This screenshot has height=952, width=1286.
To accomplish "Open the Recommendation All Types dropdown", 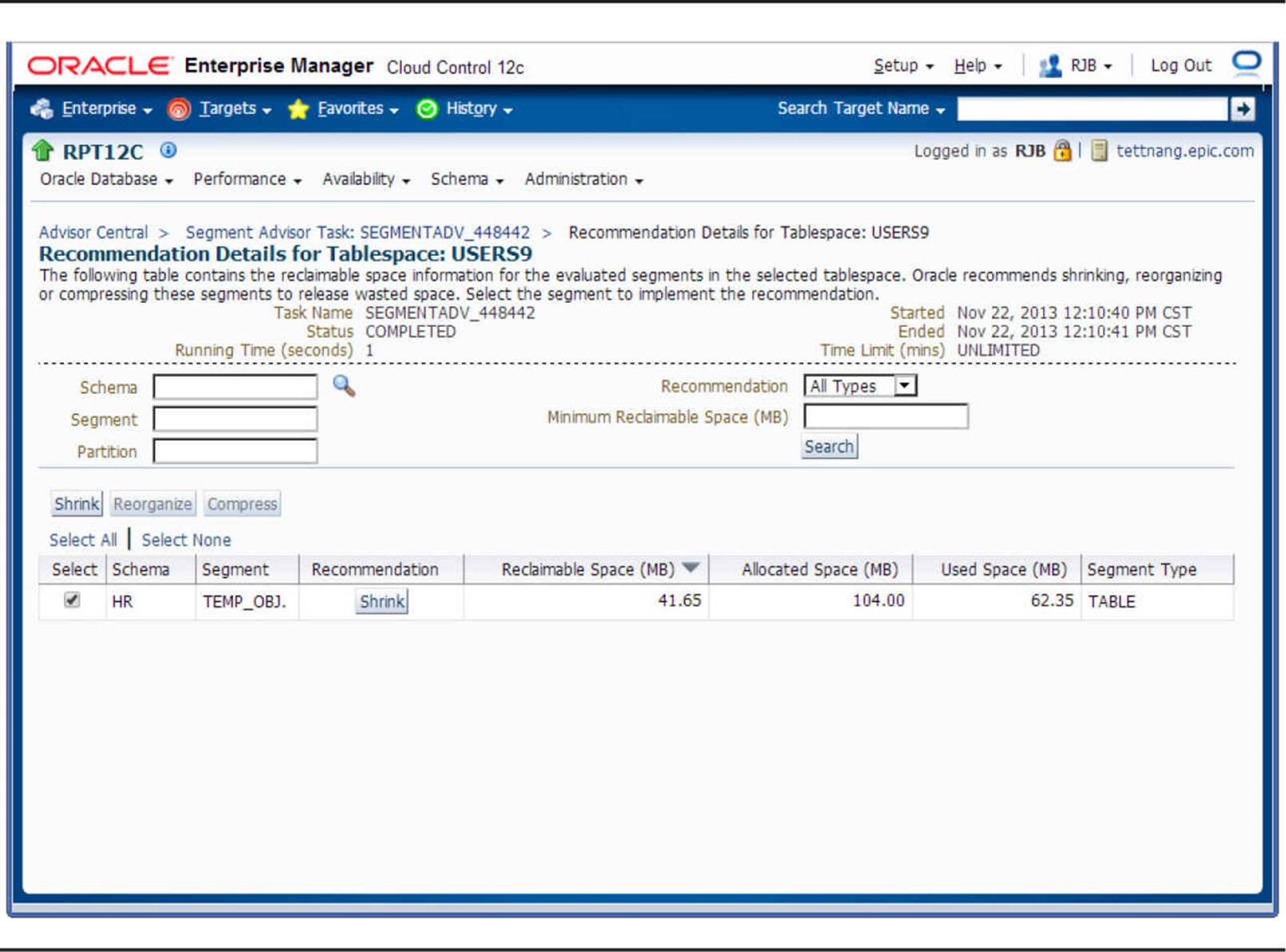I will click(860, 386).
